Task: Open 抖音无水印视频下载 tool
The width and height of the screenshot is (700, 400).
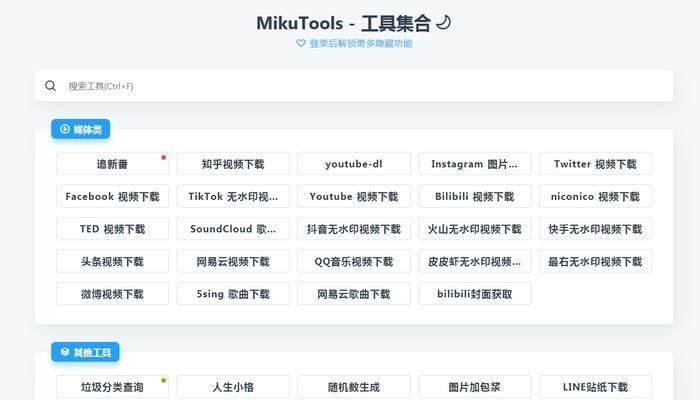Action: [x=354, y=229]
